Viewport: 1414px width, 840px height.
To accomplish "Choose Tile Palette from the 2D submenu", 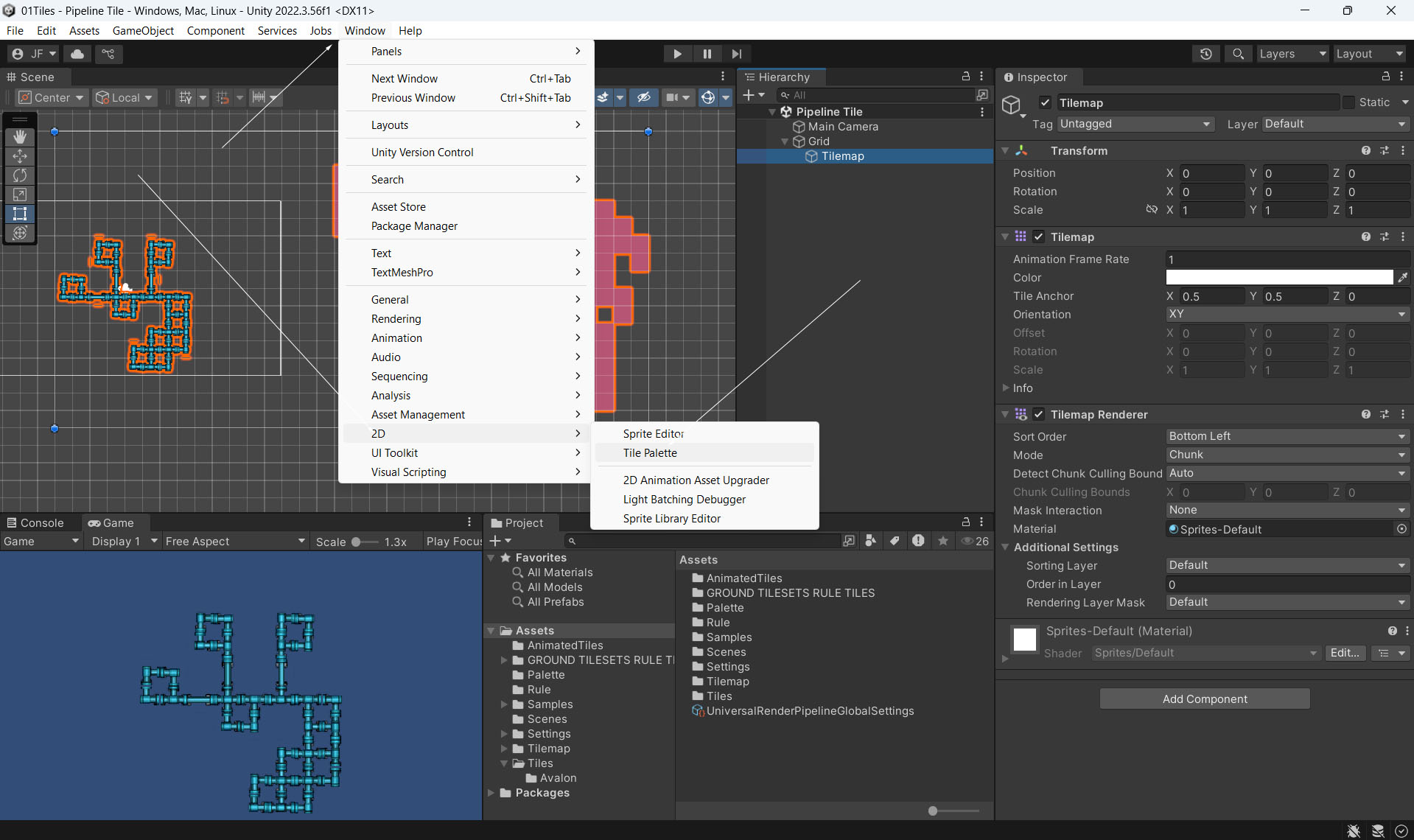I will click(x=650, y=453).
